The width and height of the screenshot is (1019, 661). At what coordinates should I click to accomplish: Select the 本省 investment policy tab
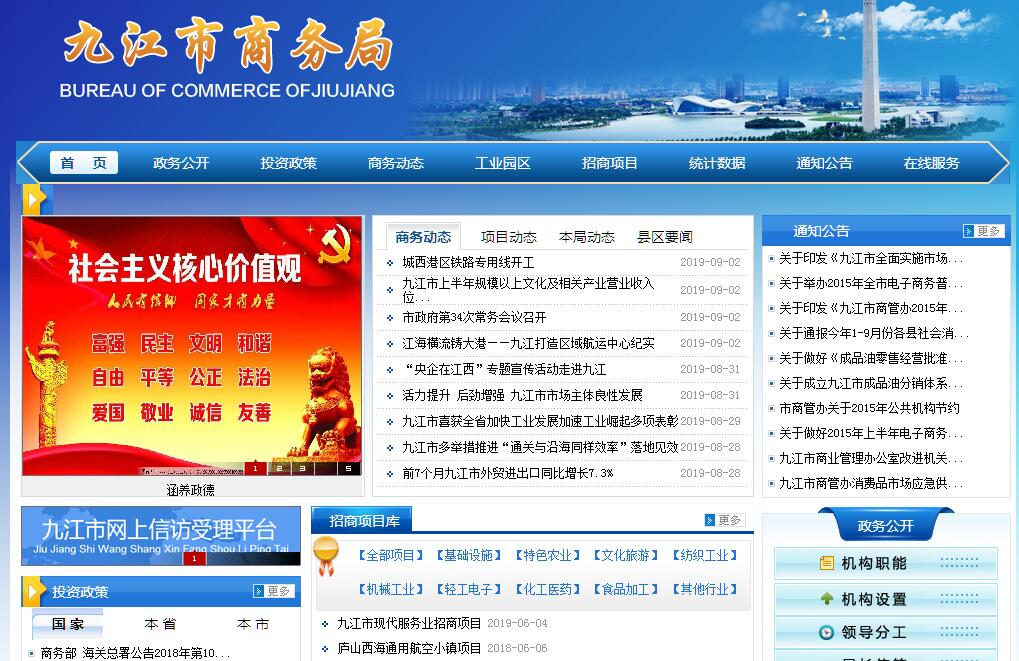pyautogui.click(x=160, y=624)
